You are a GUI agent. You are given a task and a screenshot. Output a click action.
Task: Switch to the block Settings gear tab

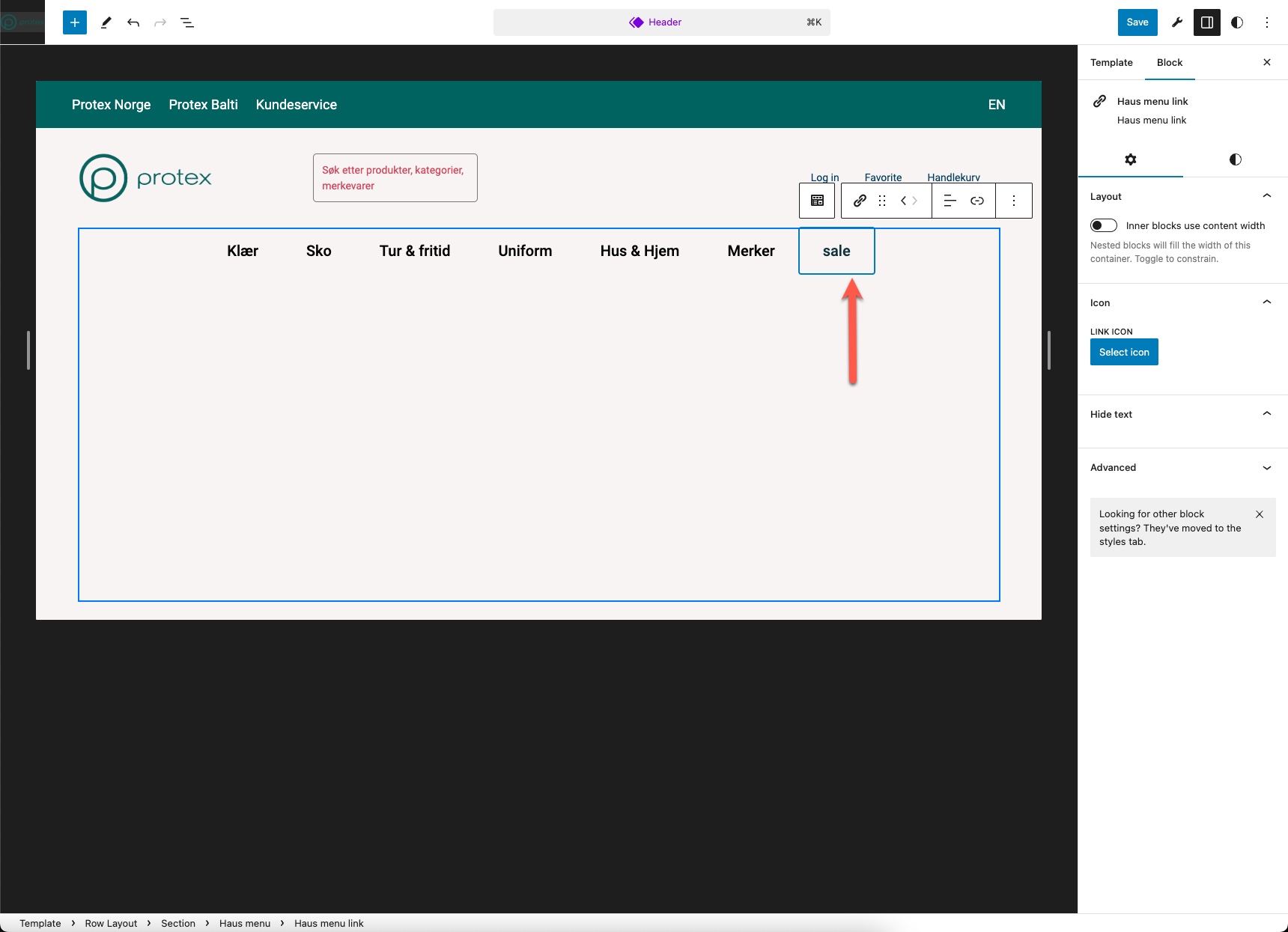(x=1131, y=159)
